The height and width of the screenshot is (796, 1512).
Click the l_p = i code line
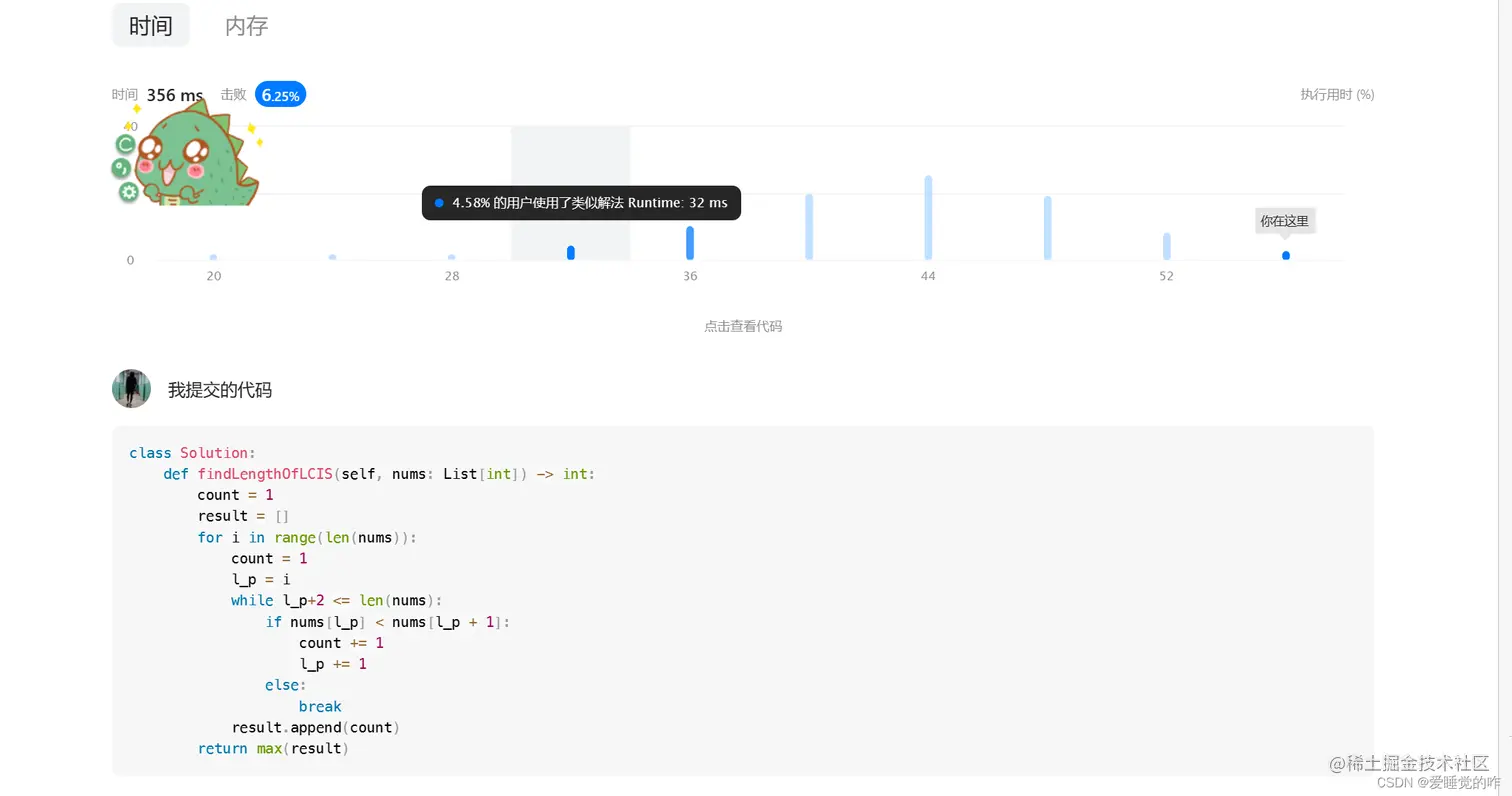coord(261,579)
